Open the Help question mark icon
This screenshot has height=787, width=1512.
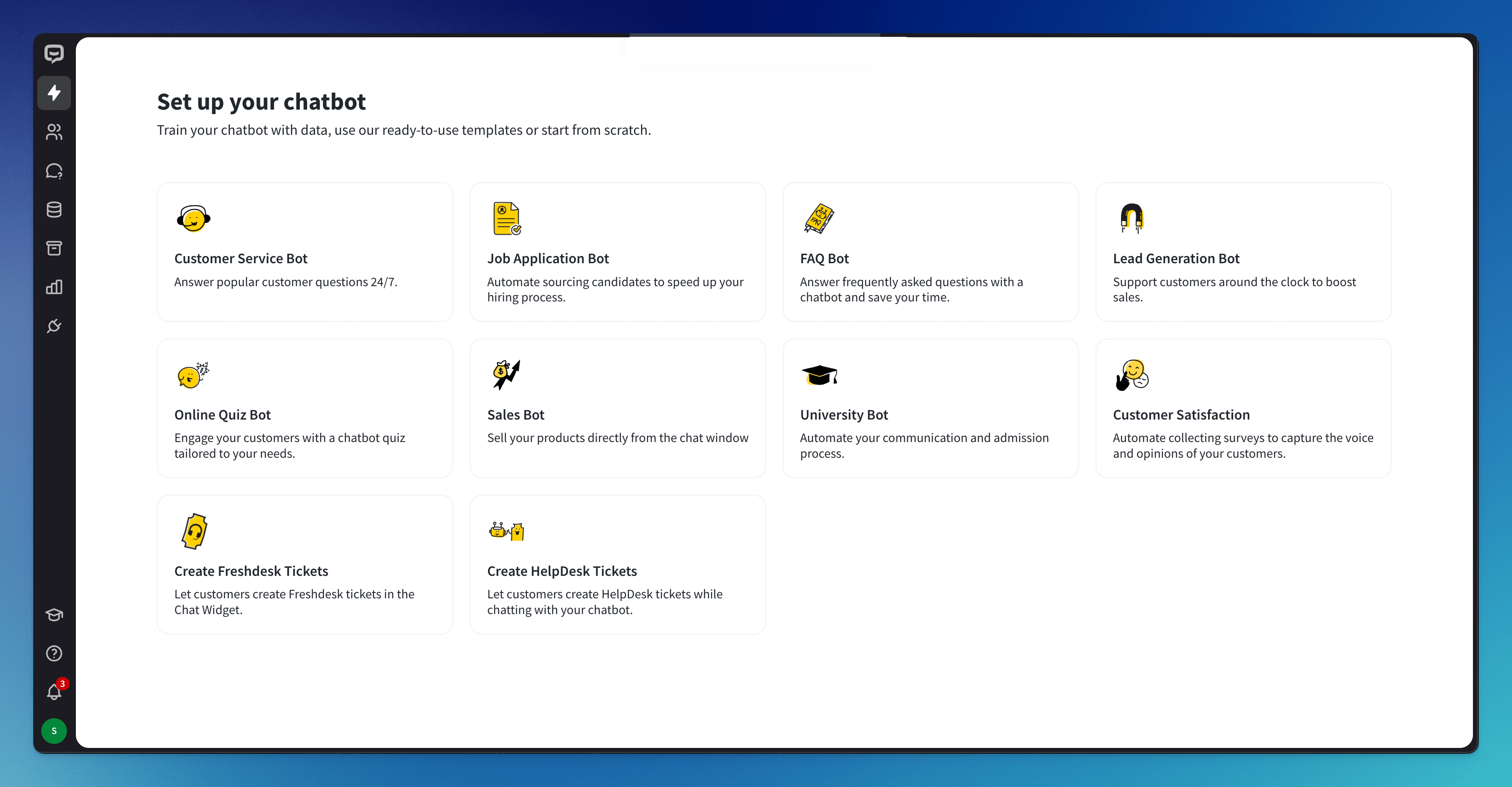[54, 653]
